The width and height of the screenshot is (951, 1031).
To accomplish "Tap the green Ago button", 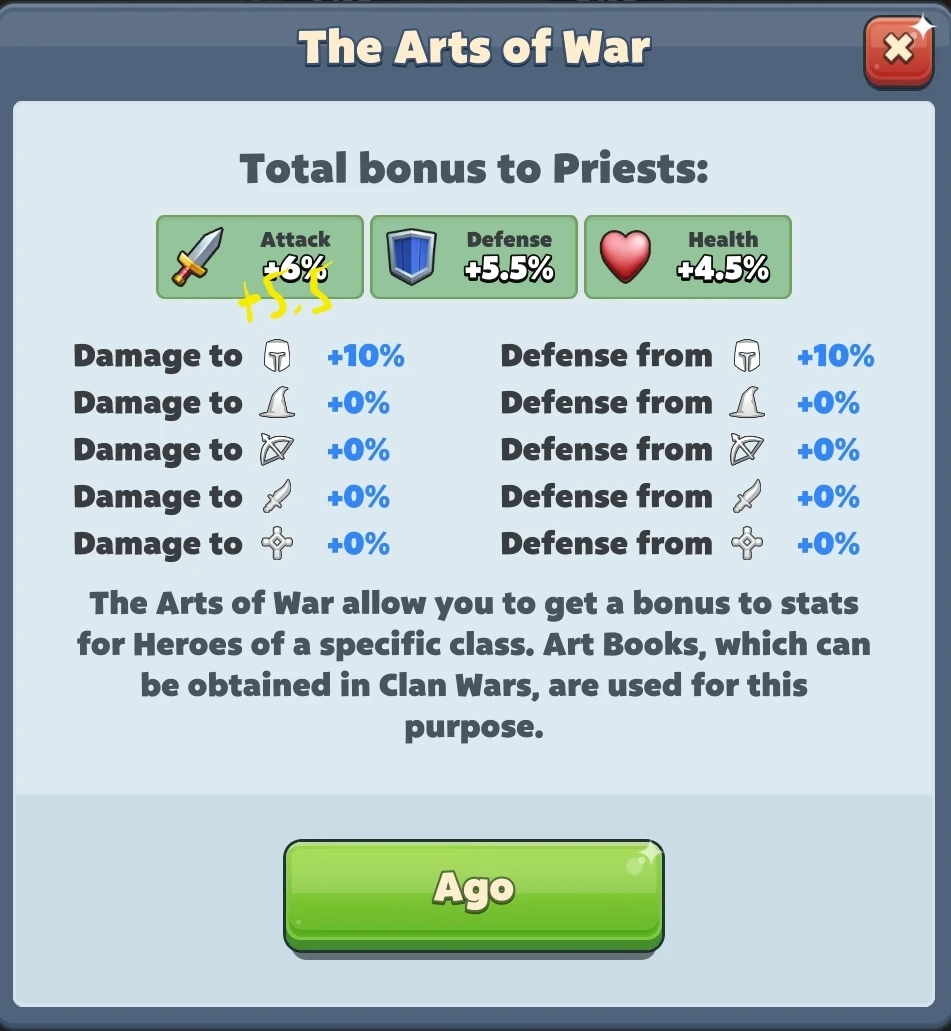I will 474,895.
